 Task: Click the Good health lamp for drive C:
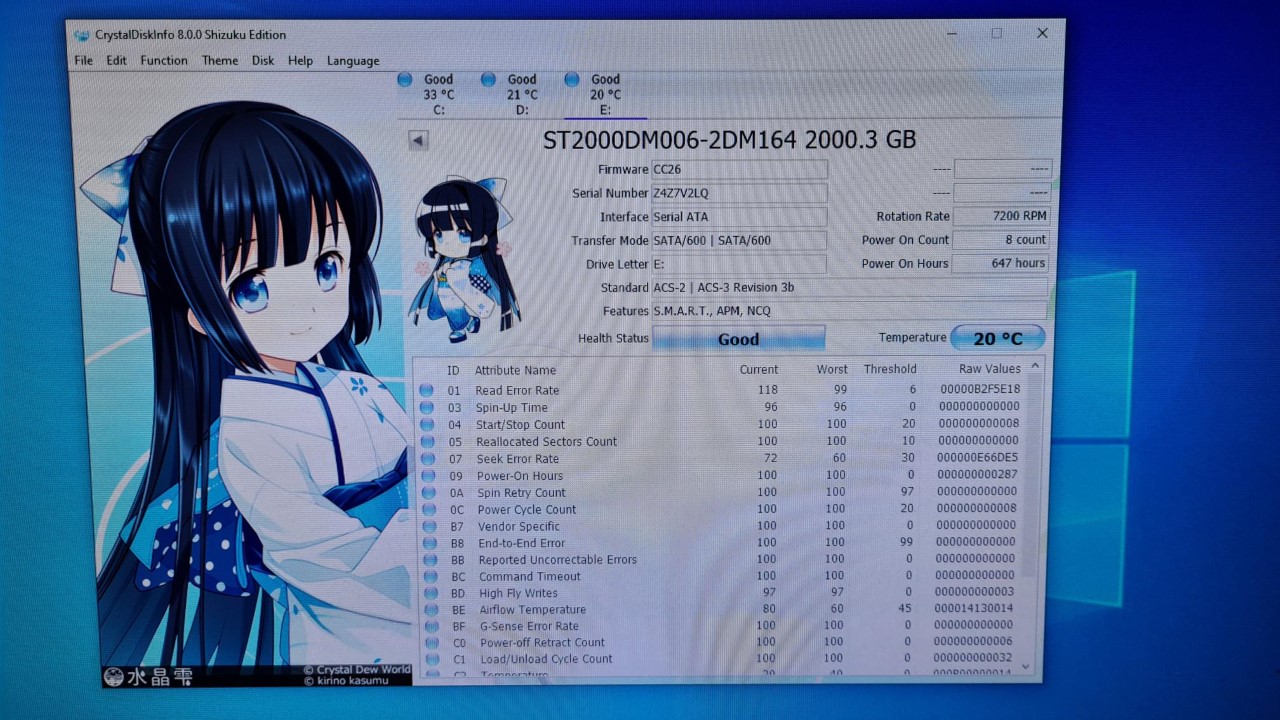point(404,79)
